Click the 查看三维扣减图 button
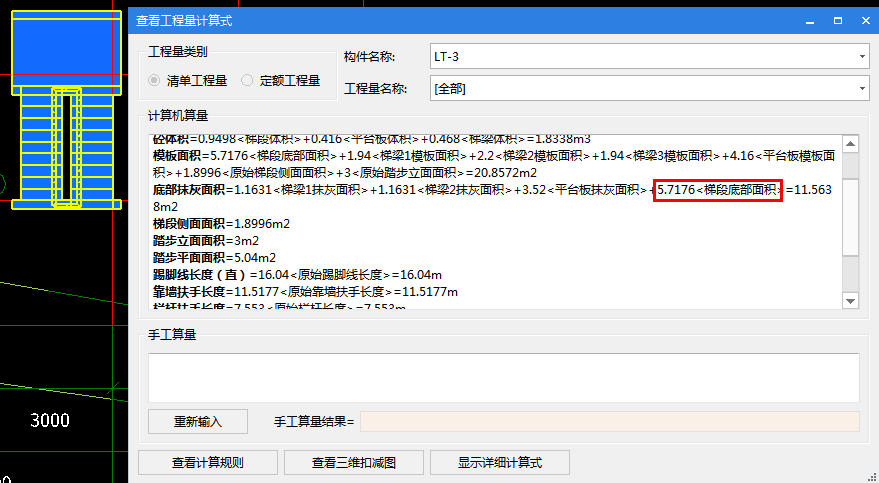The image size is (879, 483). pyautogui.click(x=354, y=463)
